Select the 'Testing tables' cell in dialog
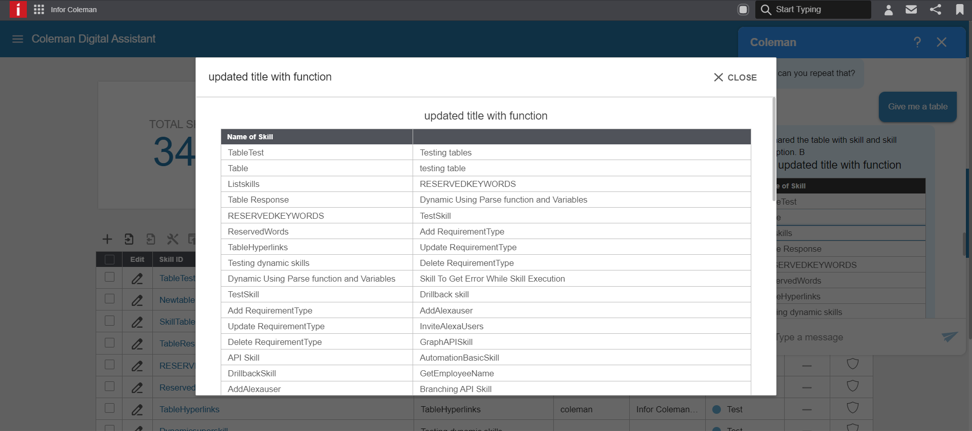Screen dimensions: 972x431 [x=581, y=152]
